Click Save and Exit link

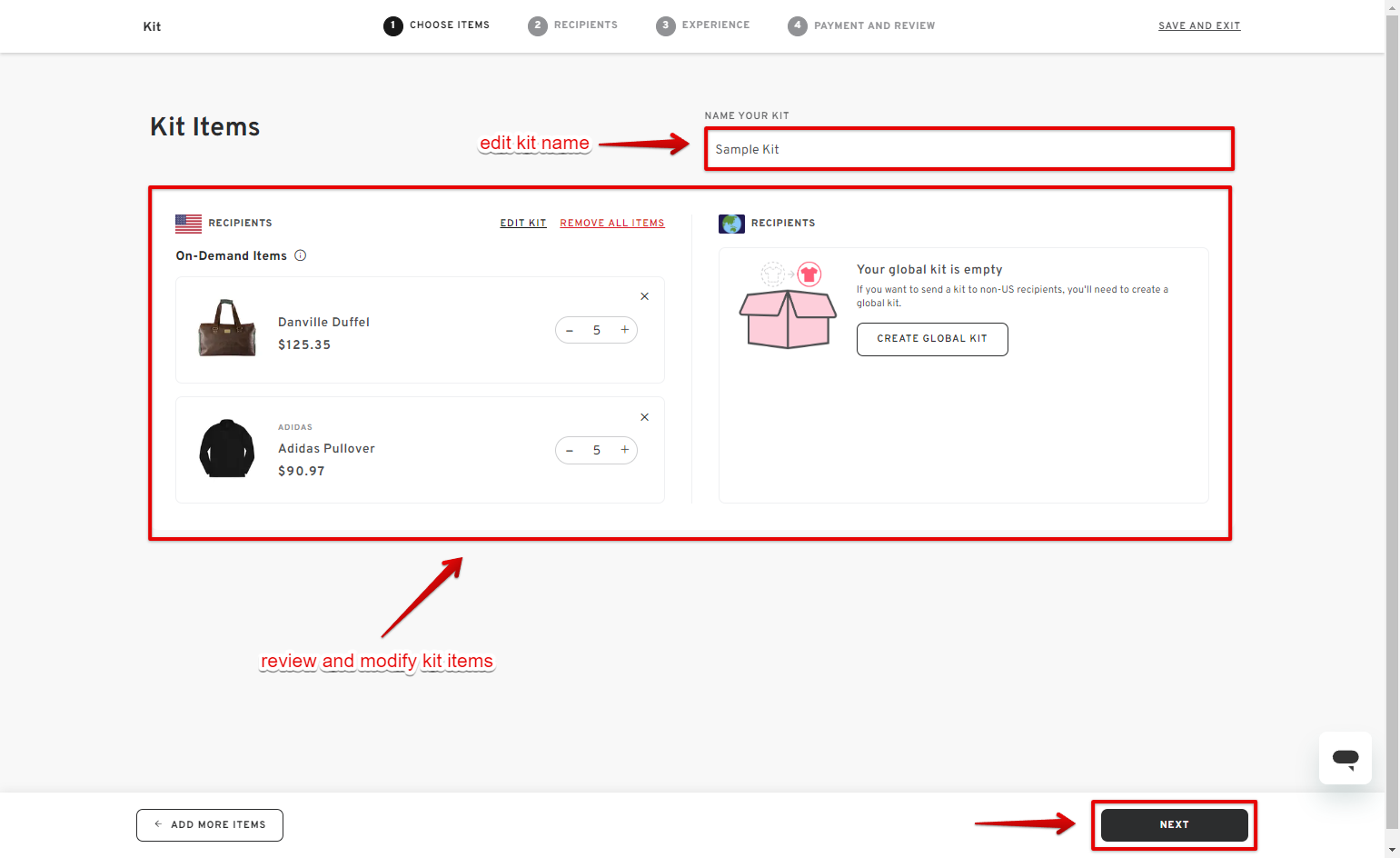[1199, 25]
